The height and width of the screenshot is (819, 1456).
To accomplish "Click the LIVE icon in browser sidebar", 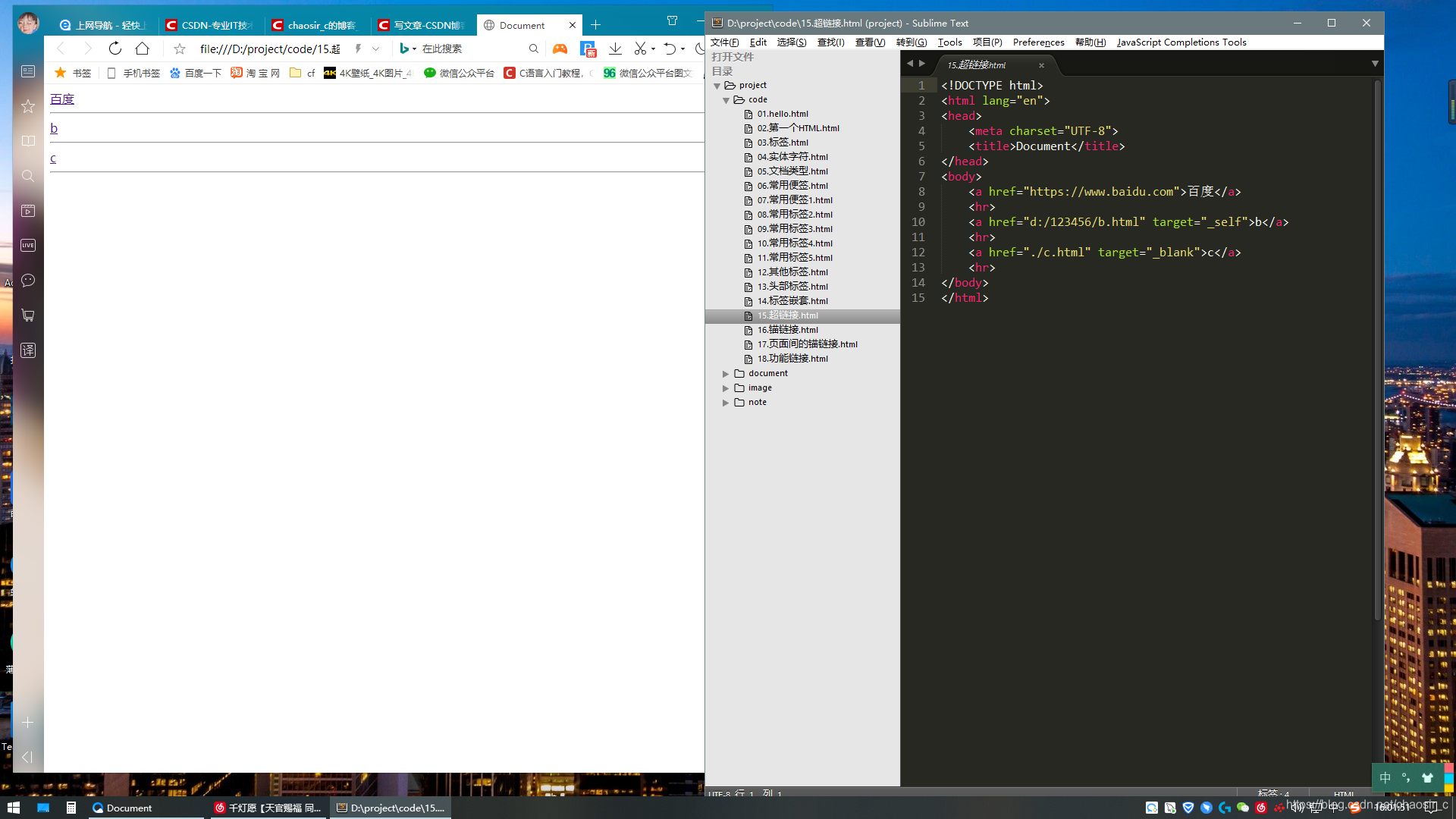I will (x=28, y=246).
